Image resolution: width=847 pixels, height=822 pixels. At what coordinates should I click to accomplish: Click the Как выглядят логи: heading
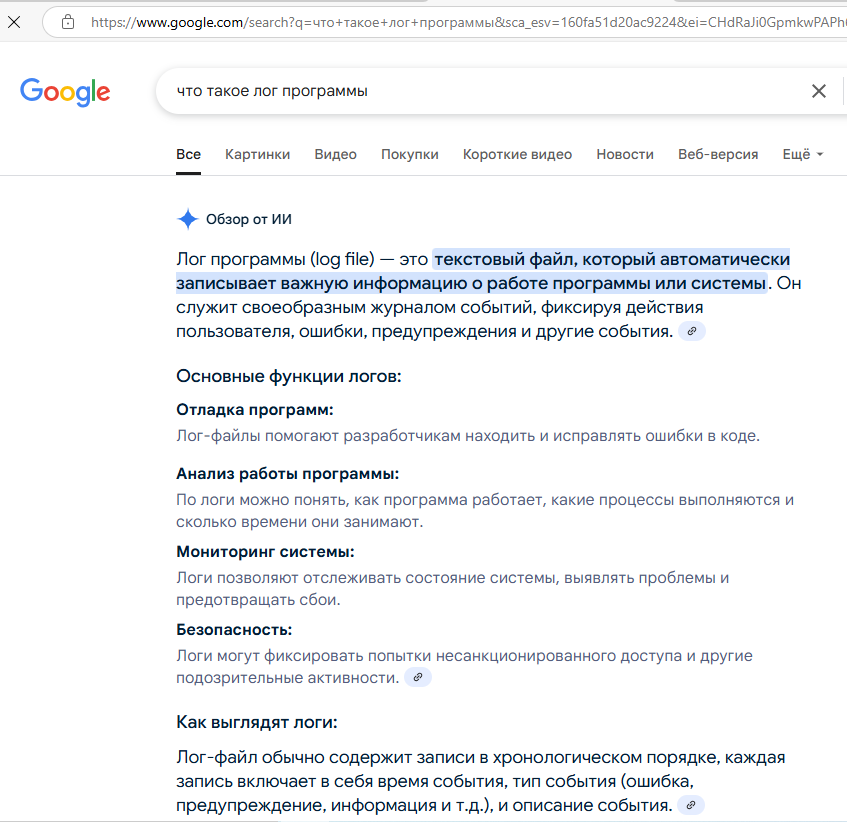coord(257,723)
